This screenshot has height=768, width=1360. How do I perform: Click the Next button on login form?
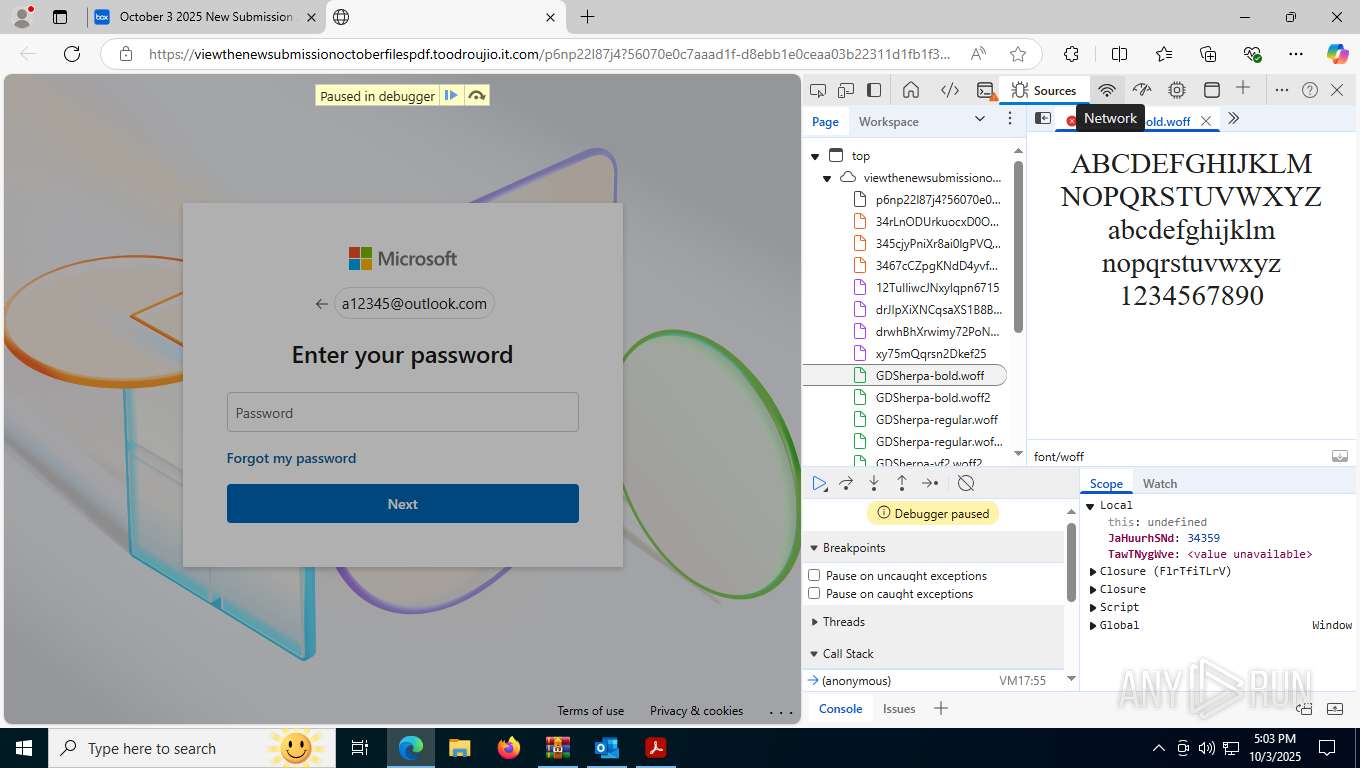[403, 504]
